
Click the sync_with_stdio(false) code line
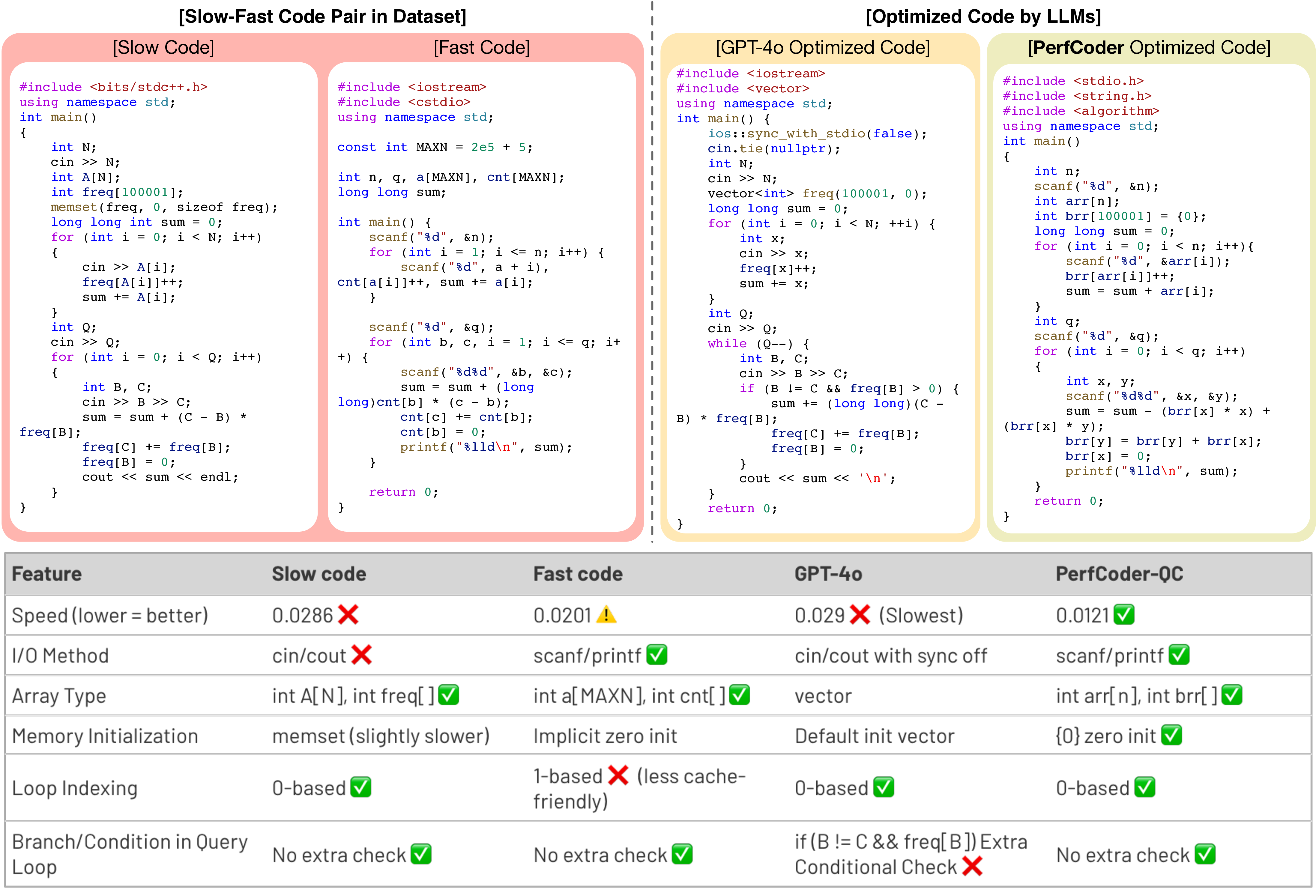817,133
